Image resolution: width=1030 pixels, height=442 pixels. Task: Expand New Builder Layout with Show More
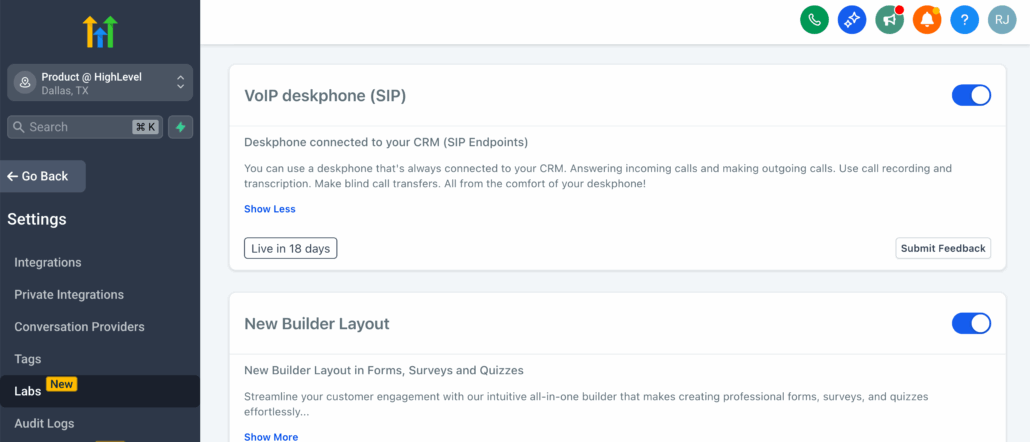click(270, 436)
